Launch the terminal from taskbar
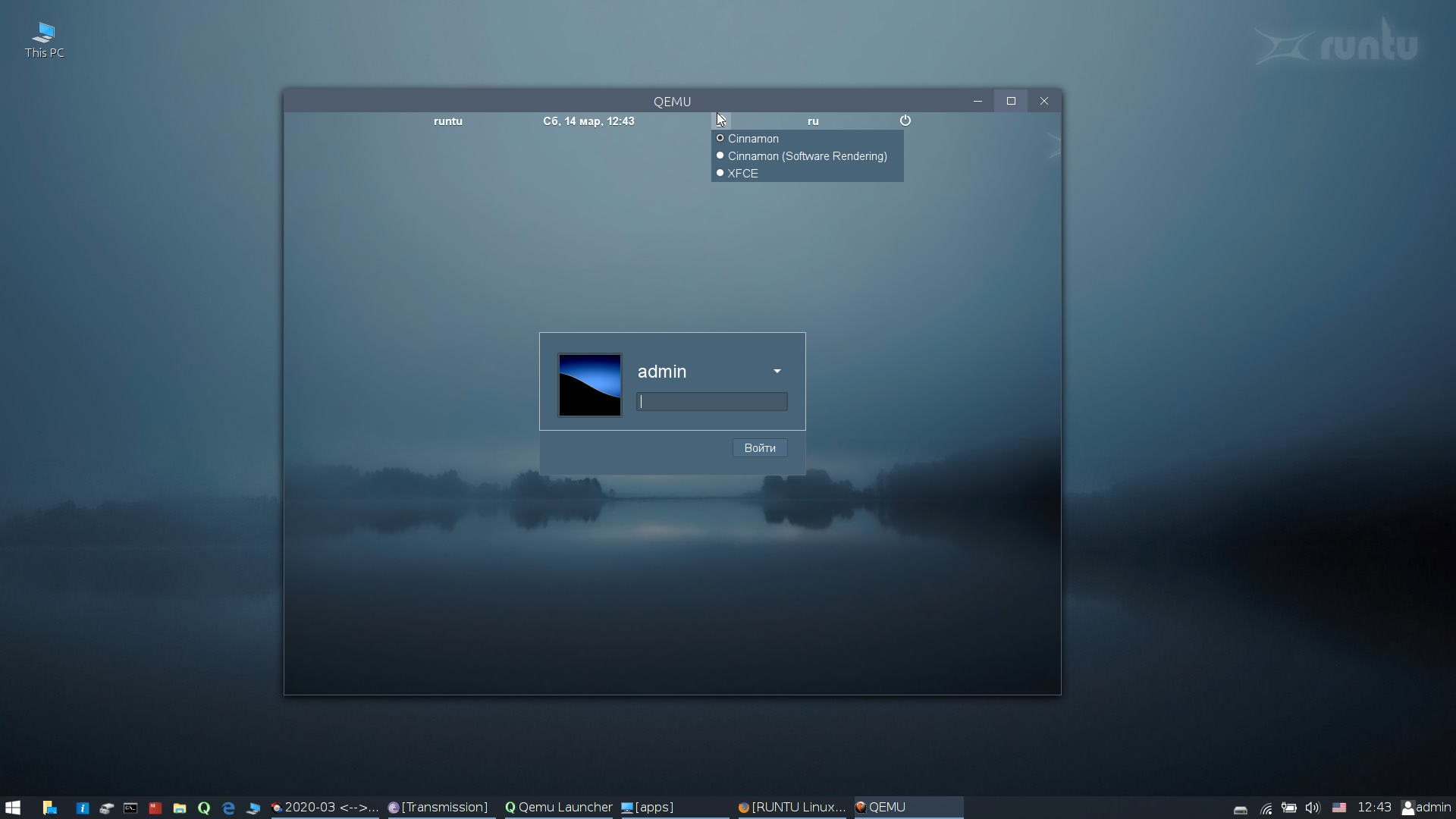 point(131,808)
